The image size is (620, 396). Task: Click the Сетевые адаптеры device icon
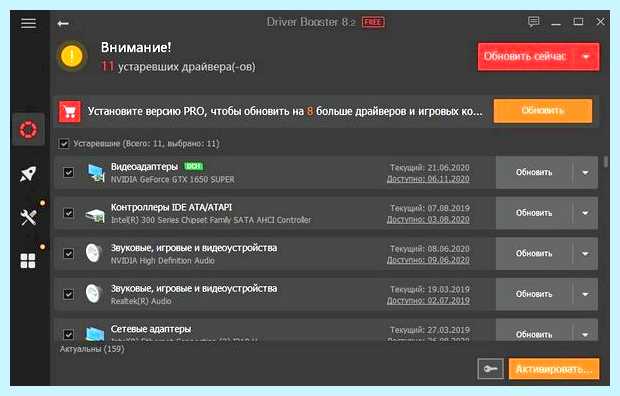[95, 334]
